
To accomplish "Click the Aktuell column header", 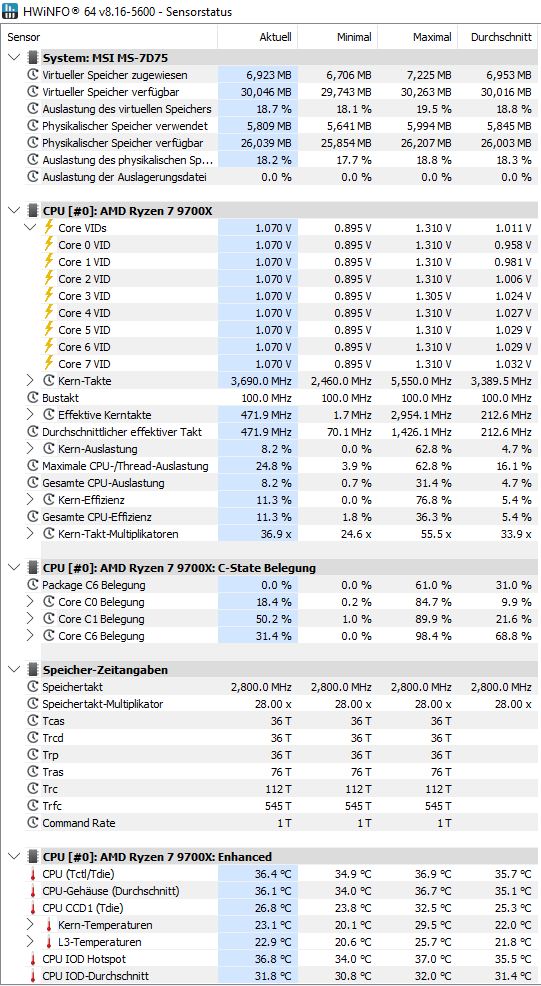I will [x=258, y=37].
